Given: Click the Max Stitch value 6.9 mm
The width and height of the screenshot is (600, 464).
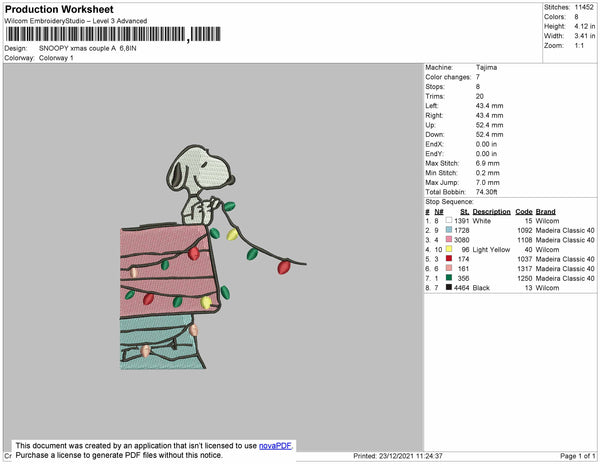Looking at the screenshot, I should tap(488, 163).
